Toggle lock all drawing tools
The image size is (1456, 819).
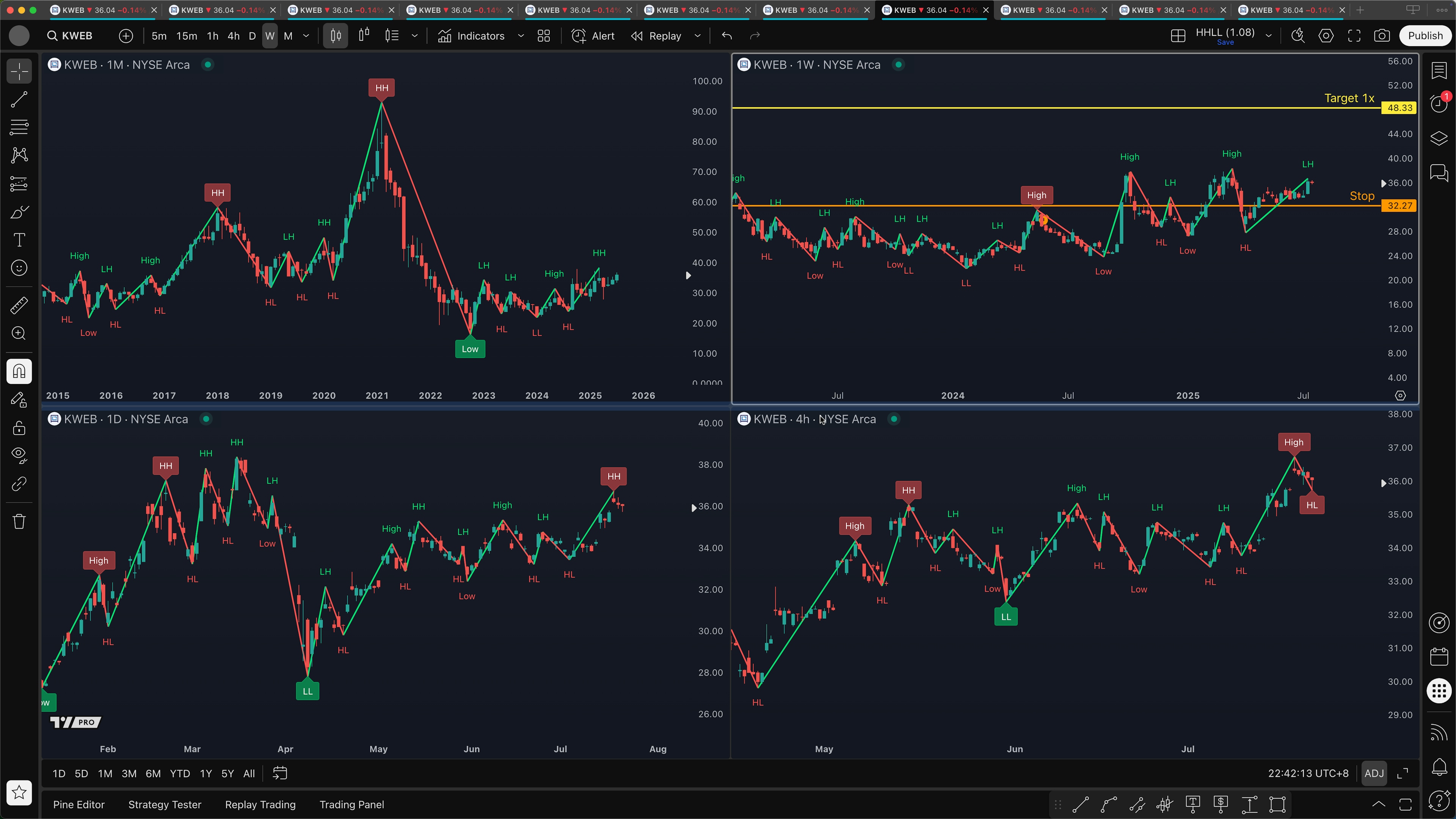coord(19,428)
